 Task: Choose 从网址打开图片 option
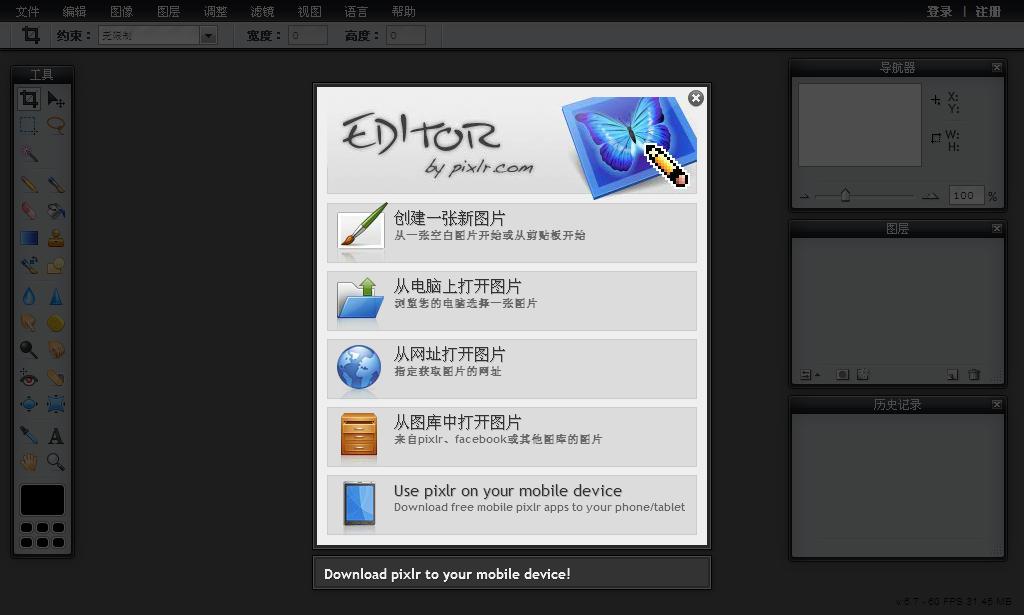pyautogui.click(x=512, y=368)
